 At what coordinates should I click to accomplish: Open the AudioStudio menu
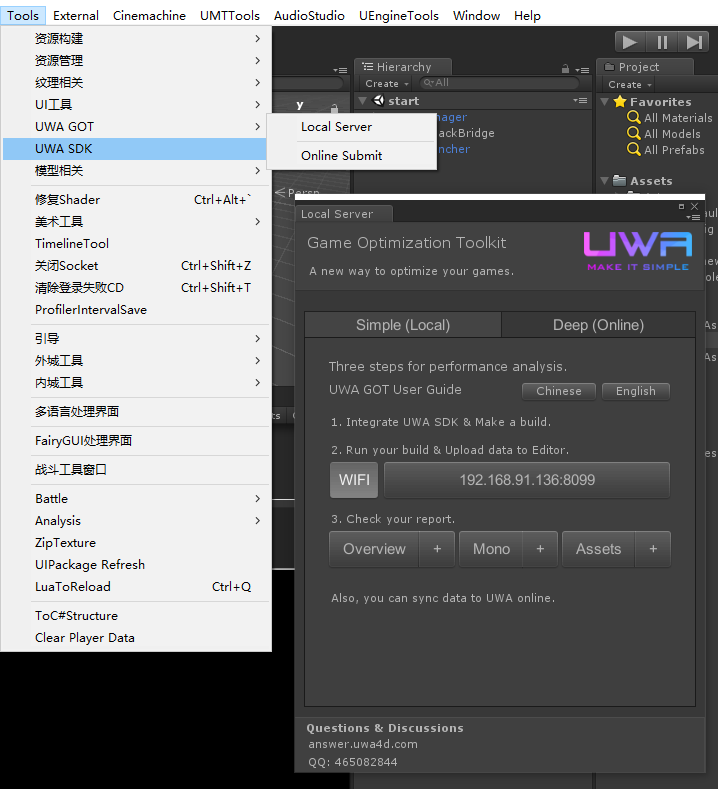309,16
